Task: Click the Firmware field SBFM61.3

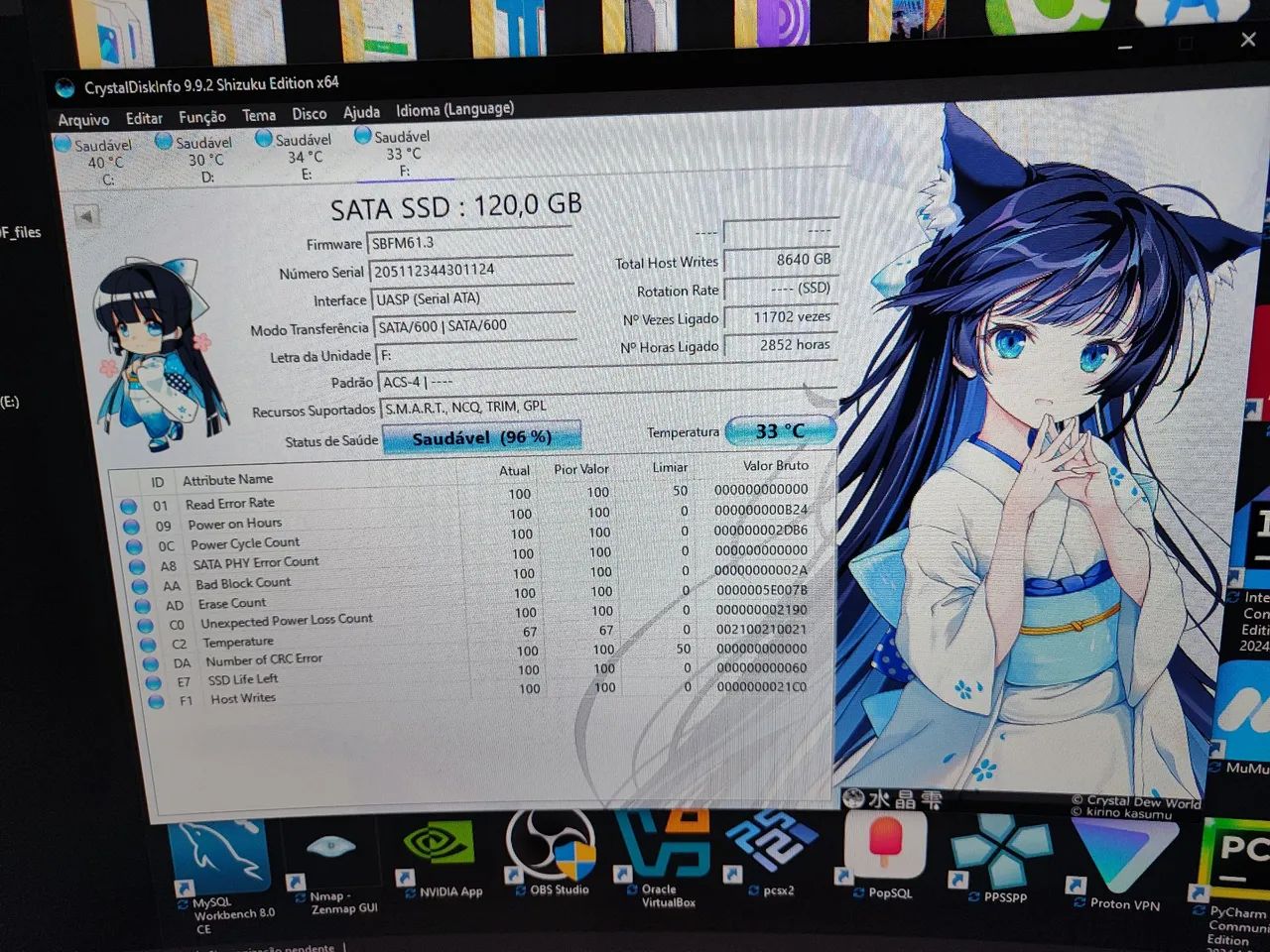Action: [470, 242]
